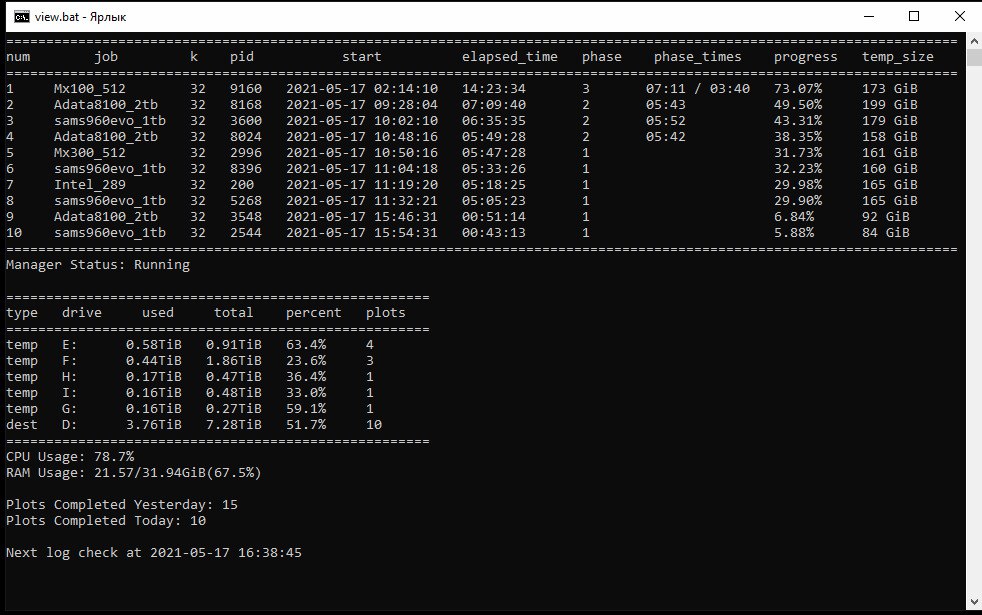982x615 pixels.
Task: Click the 'progress' column header
Action: tap(805, 57)
